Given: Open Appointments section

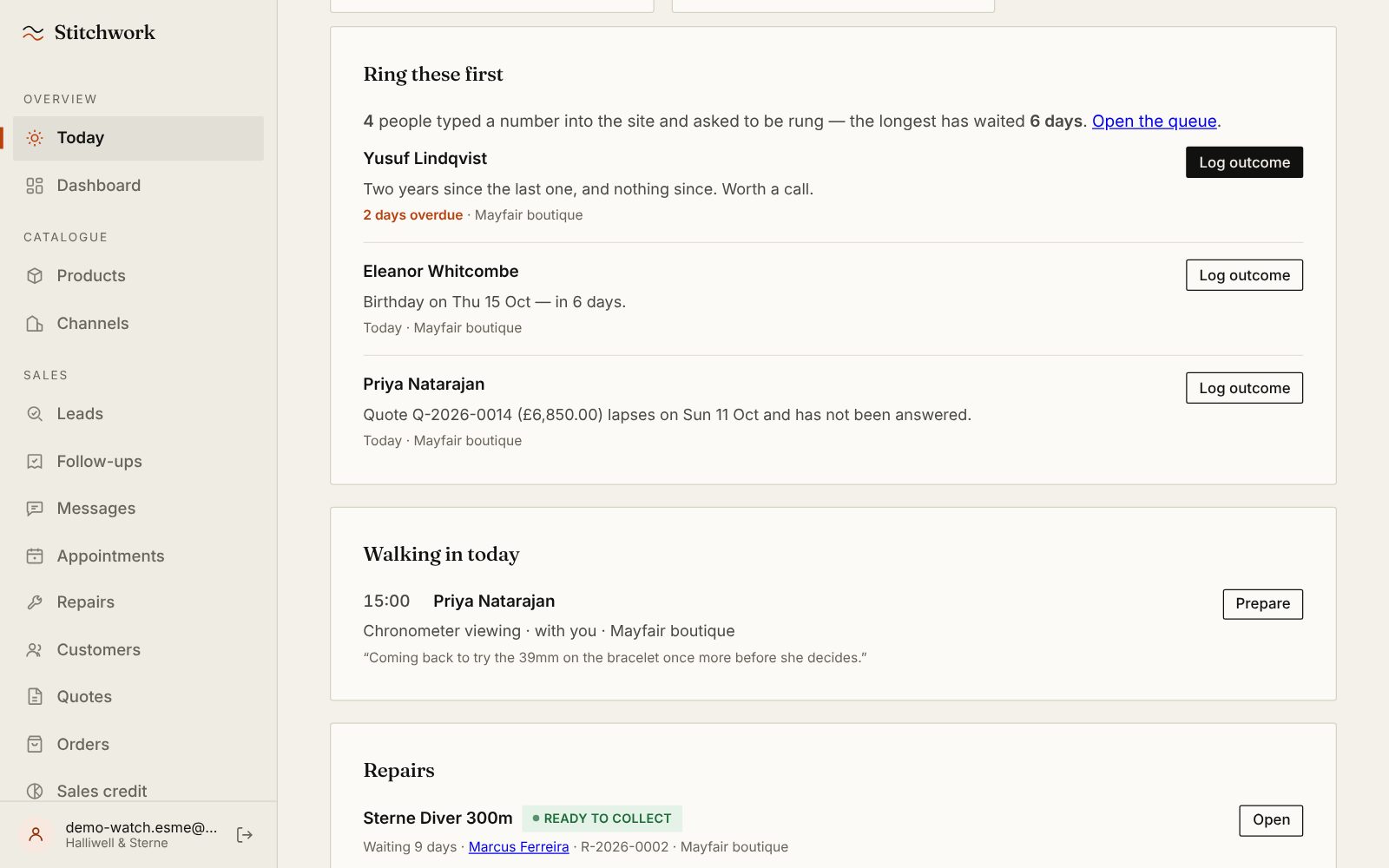Looking at the screenshot, I should (138, 556).
